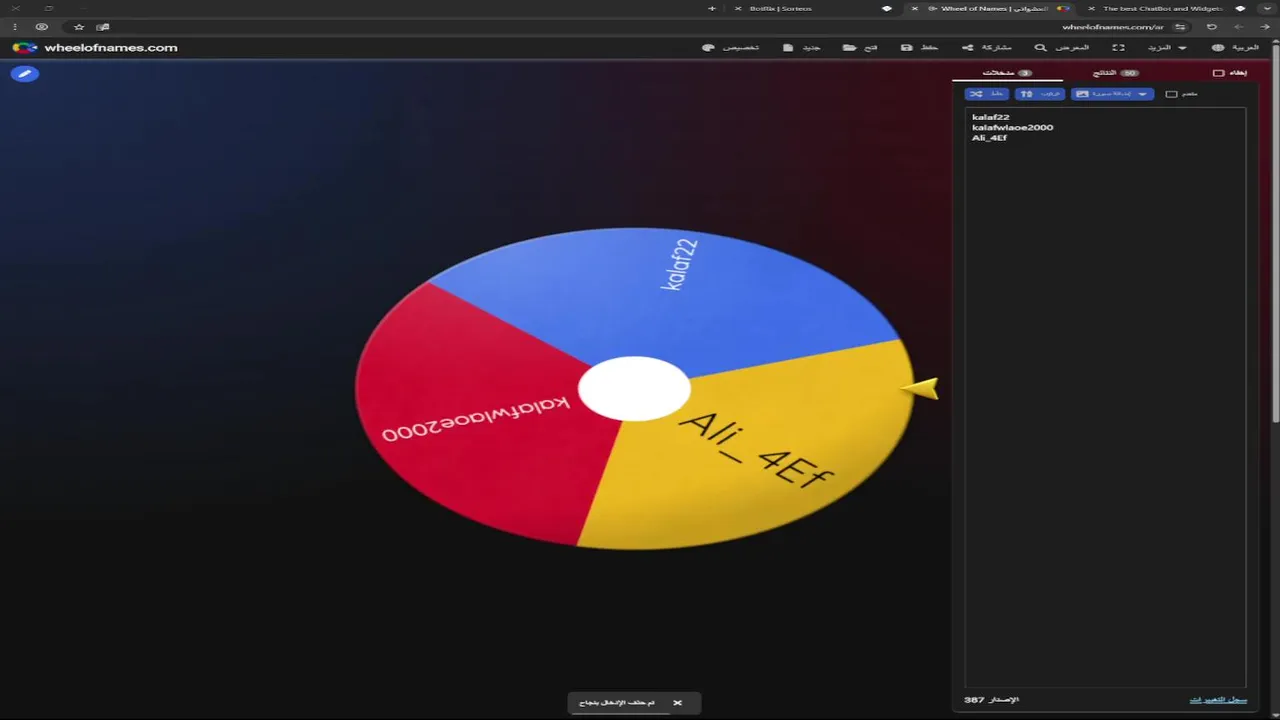
Task: Click the 'Ali_4Ef' entry text
Action: [x=989, y=137]
